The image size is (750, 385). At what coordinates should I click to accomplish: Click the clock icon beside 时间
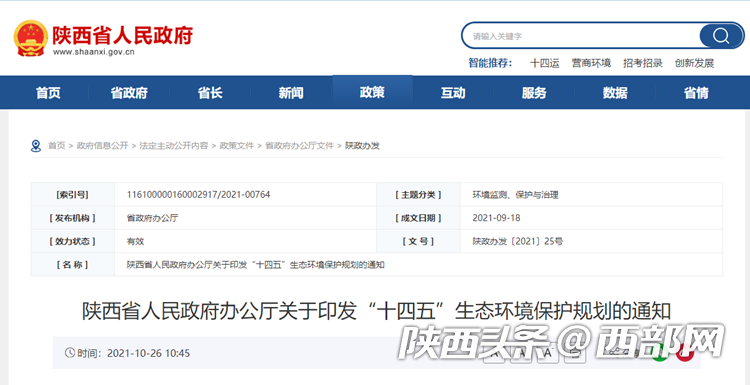click(x=70, y=353)
